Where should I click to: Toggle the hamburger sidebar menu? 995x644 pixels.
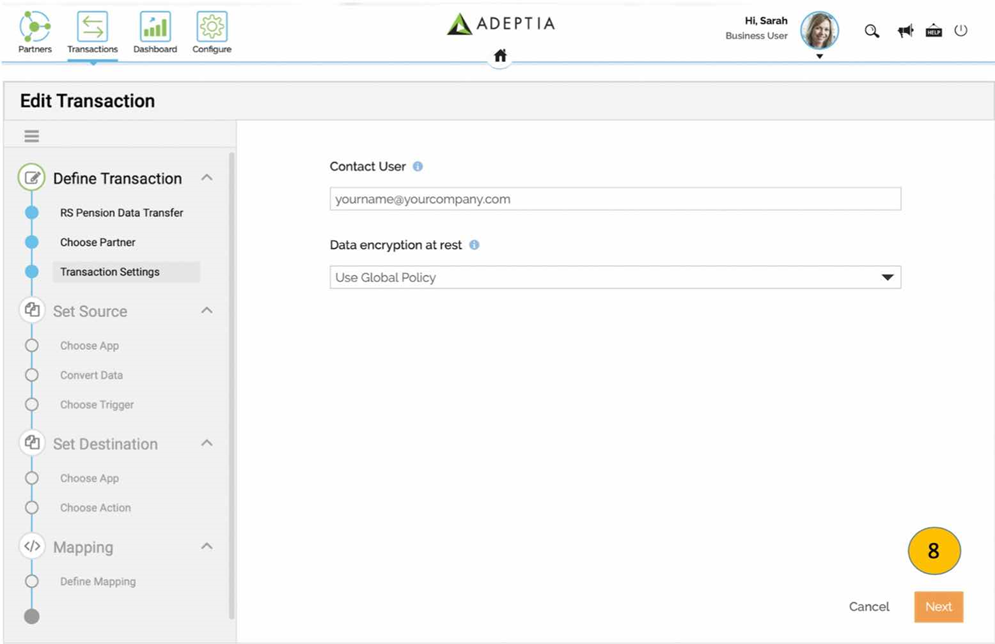point(32,137)
